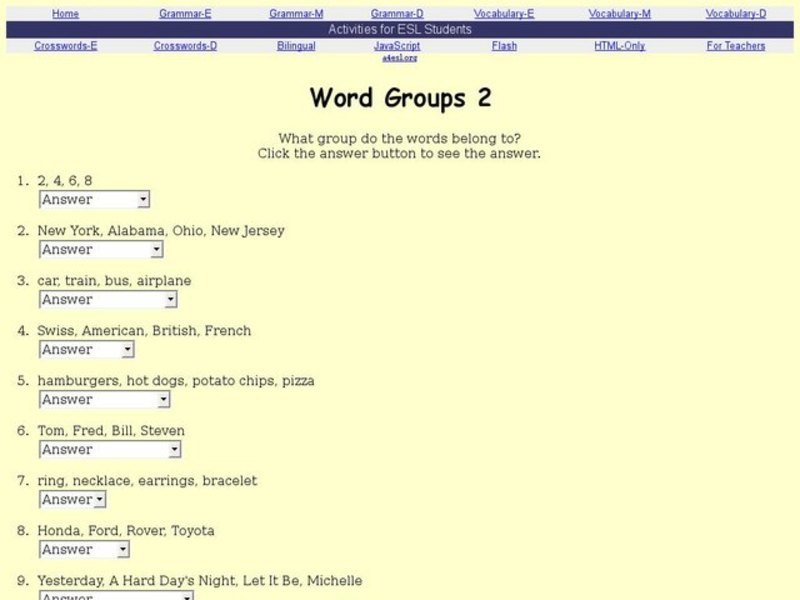Open the Answer dropdown for the states question
This screenshot has width=800, height=600.
point(100,249)
